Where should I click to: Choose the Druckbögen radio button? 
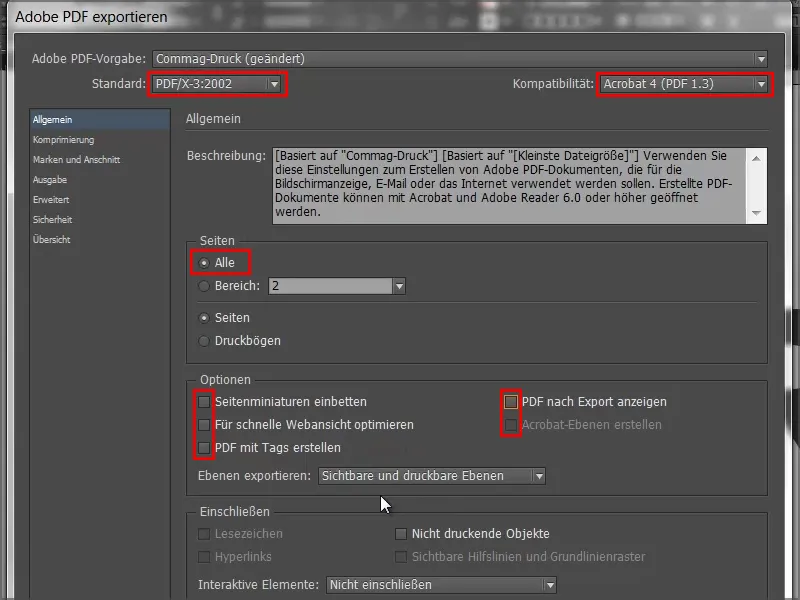click(x=204, y=341)
